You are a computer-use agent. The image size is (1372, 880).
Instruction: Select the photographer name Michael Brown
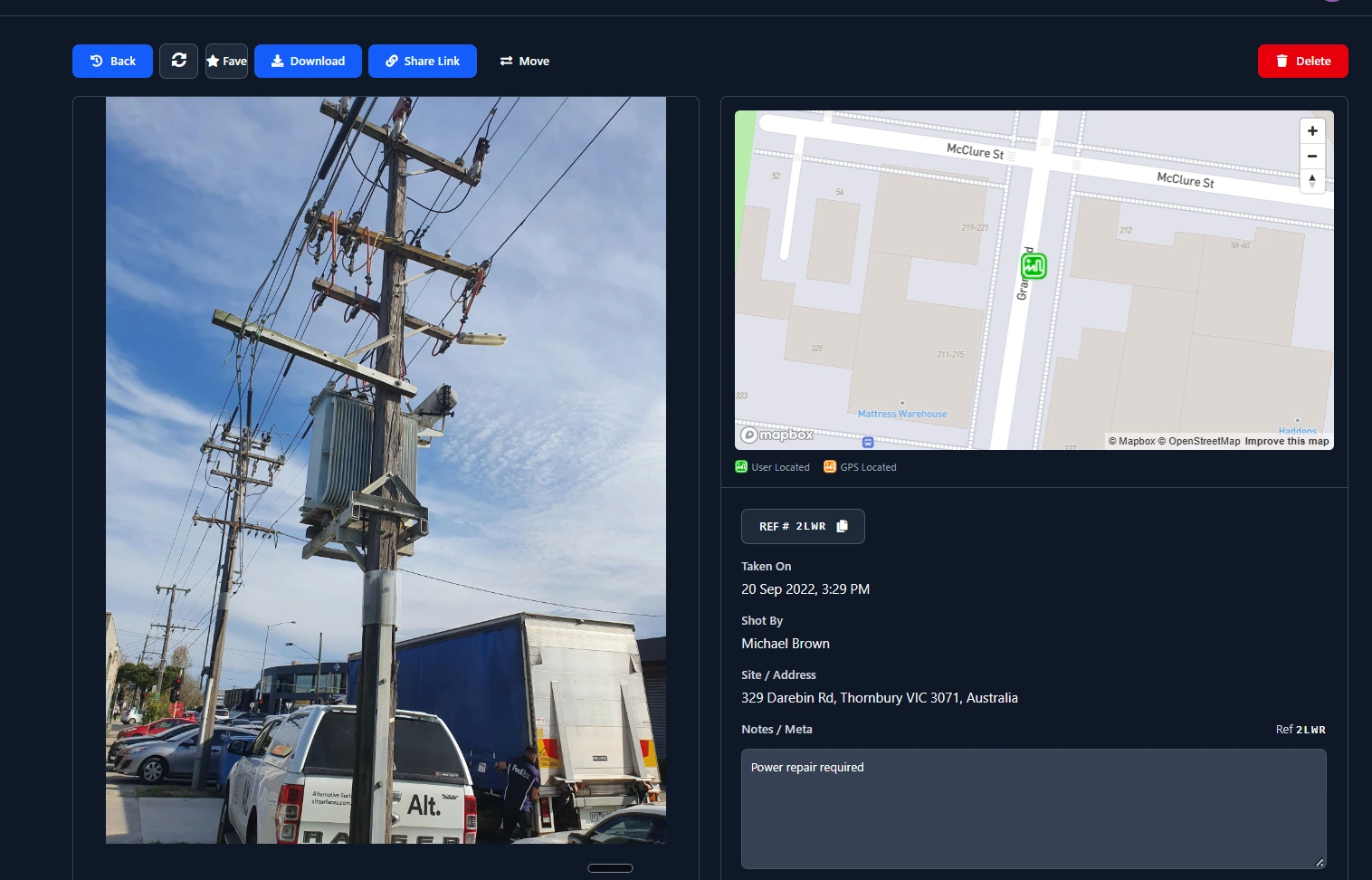(786, 644)
